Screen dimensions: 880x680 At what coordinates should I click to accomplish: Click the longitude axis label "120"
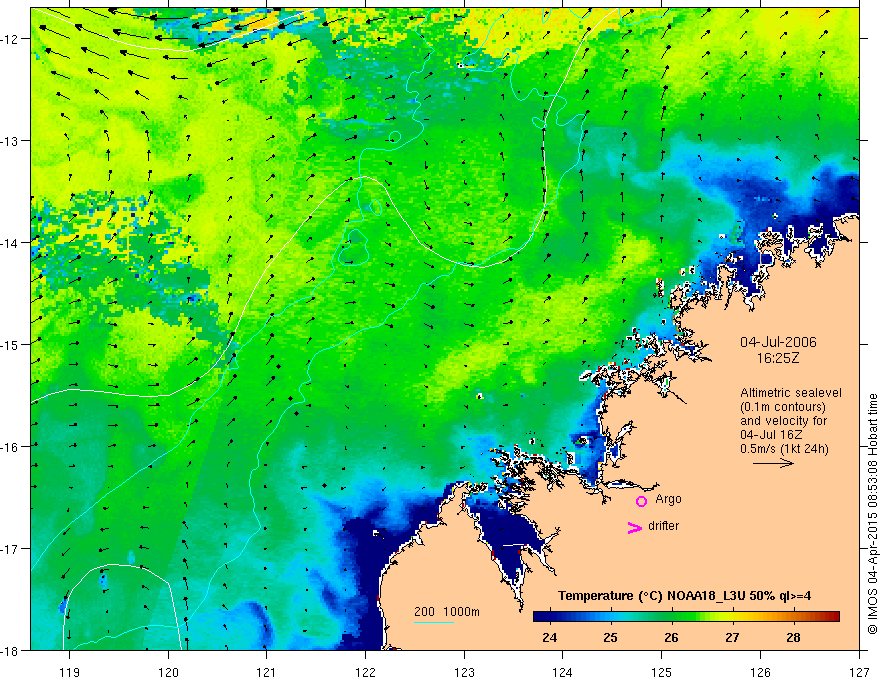pos(168,672)
